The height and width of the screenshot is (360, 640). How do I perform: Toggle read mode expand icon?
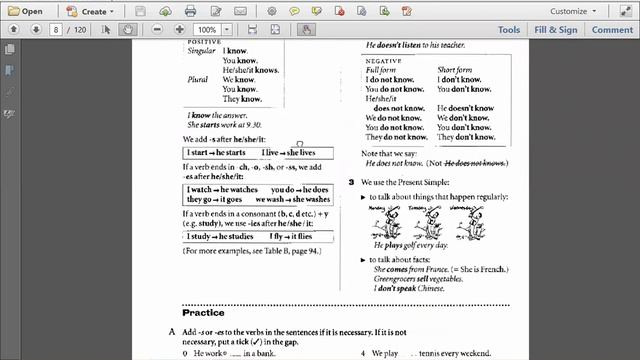click(x=626, y=11)
